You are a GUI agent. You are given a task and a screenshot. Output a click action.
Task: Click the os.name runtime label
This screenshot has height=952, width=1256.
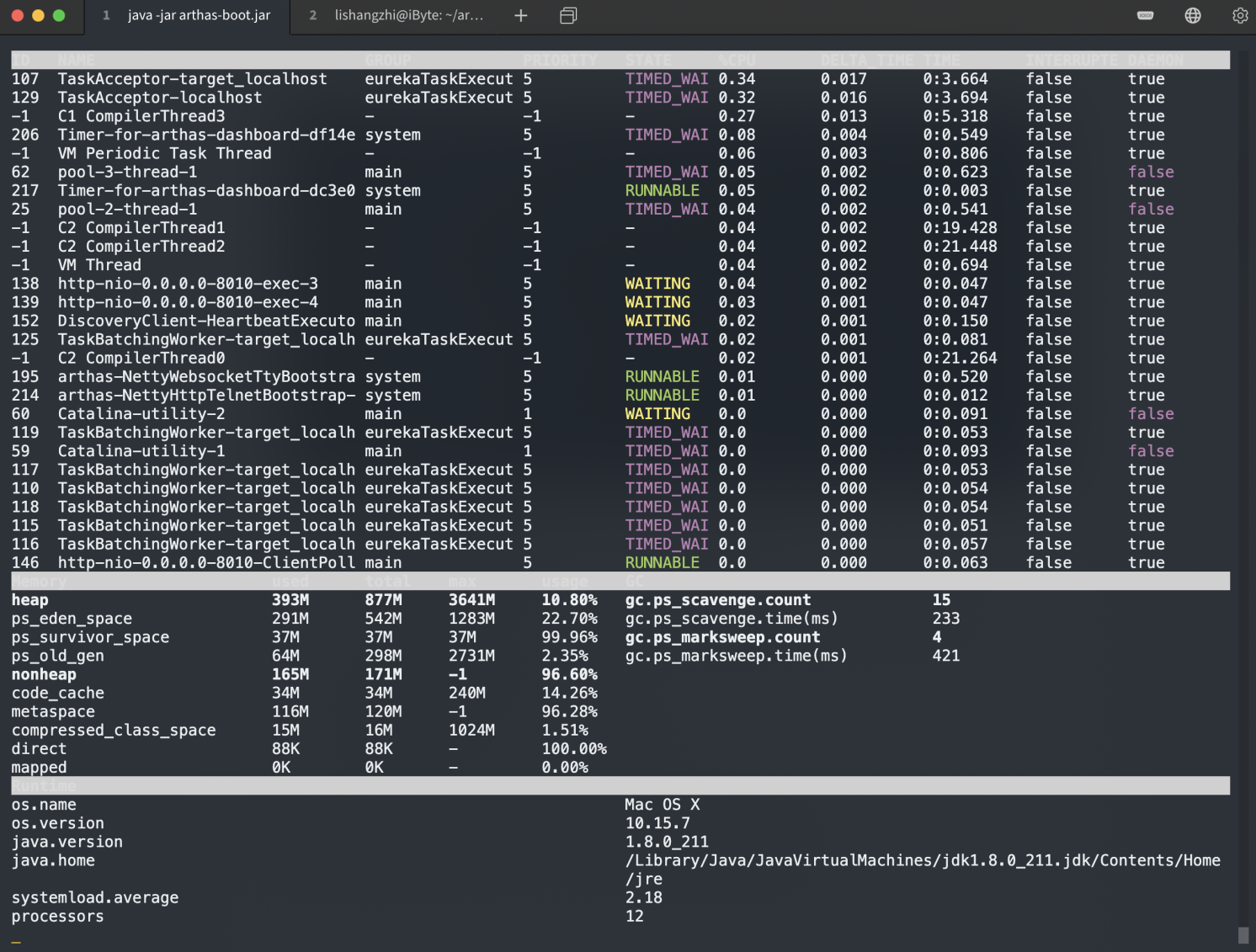pos(44,805)
